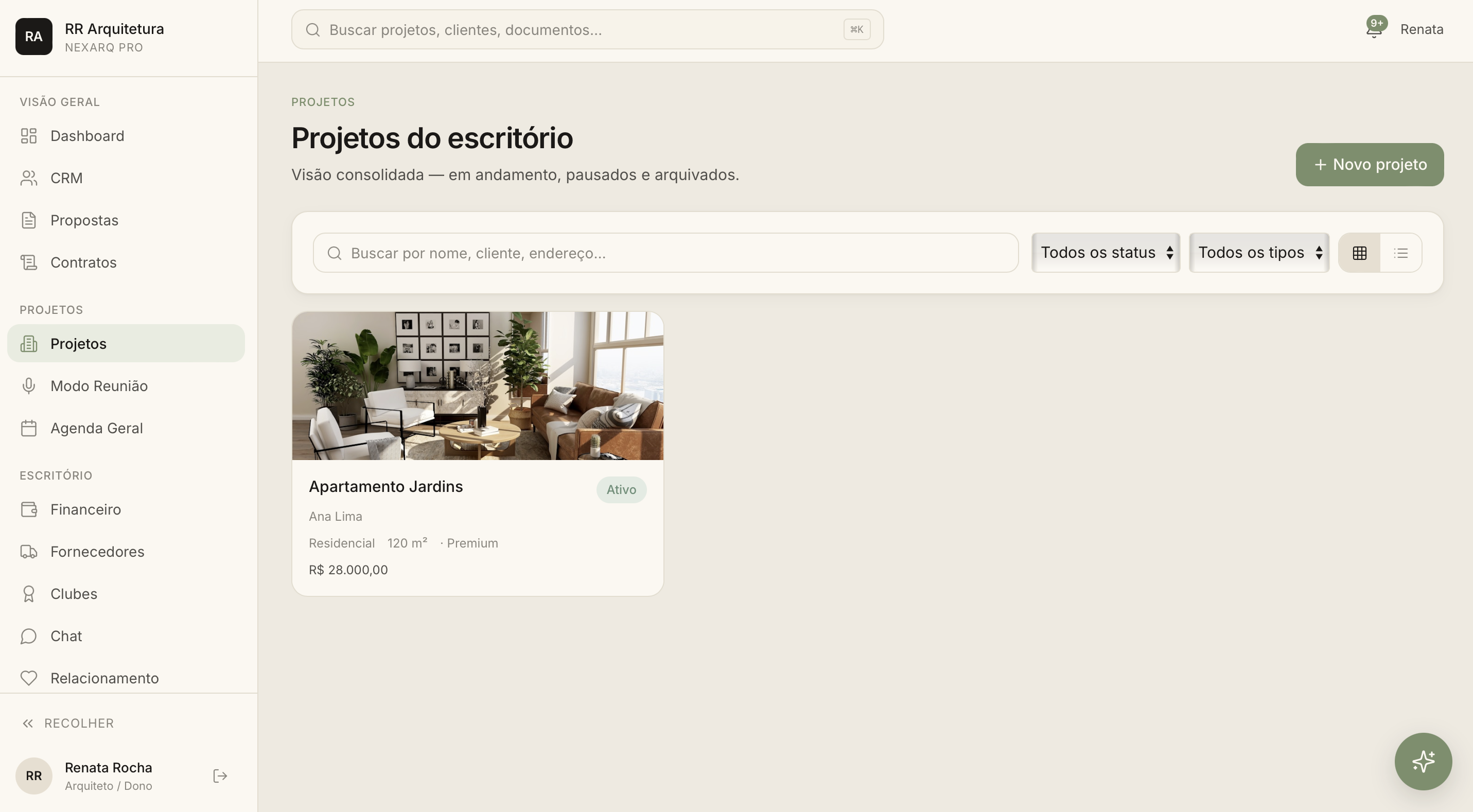Click the double-chevron collapse icon

coord(27,724)
